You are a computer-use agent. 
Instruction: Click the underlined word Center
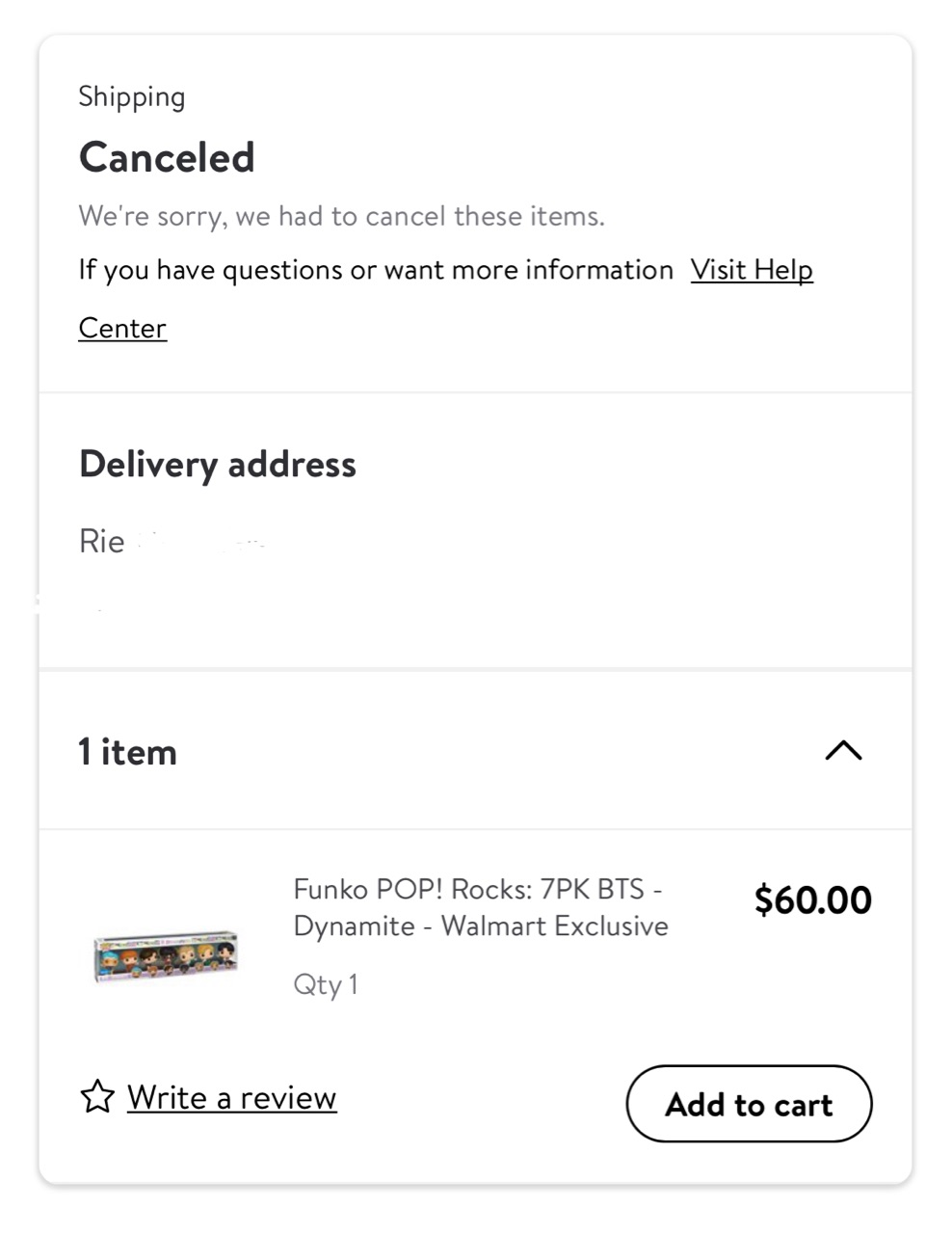click(122, 329)
